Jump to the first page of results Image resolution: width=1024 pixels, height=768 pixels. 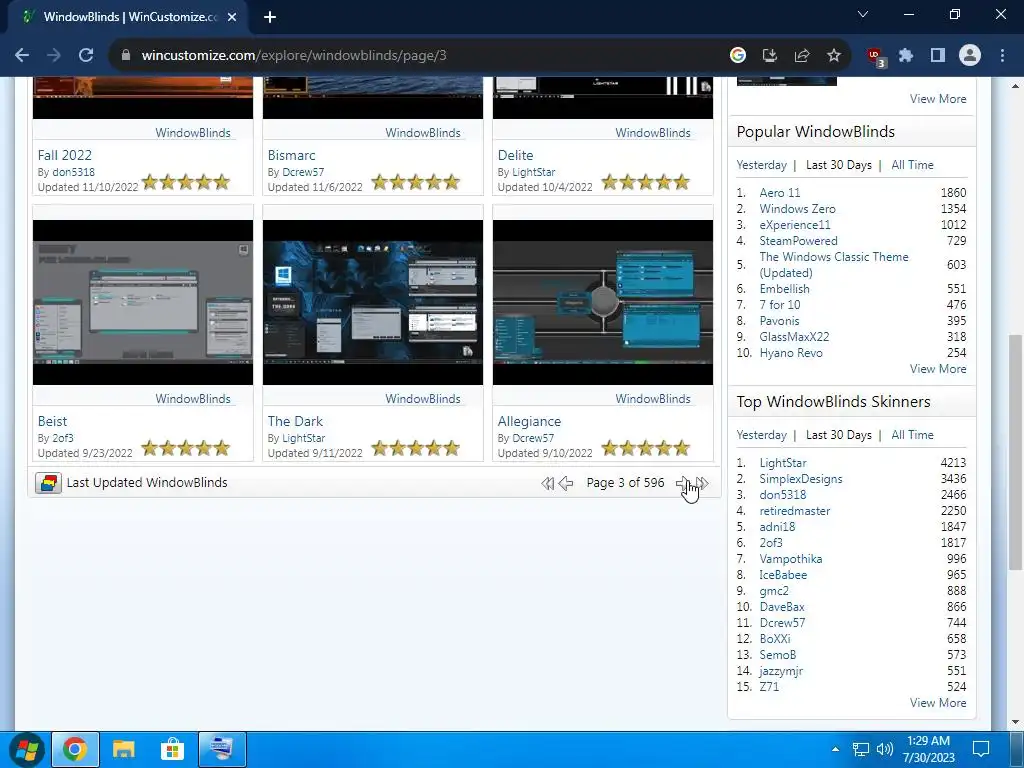(x=547, y=483)
